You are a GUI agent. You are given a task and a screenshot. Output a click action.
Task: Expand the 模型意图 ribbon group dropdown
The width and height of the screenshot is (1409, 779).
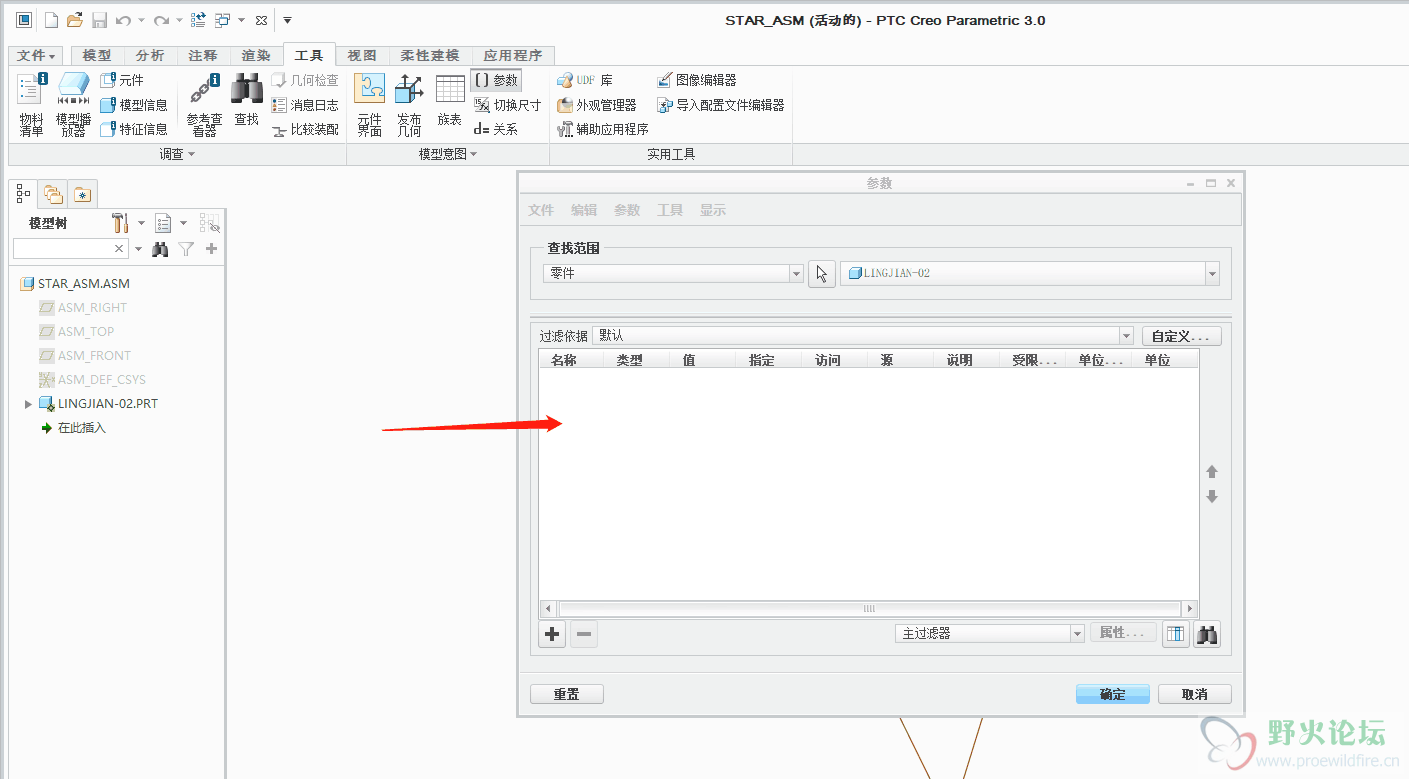[x=448, y=154]
